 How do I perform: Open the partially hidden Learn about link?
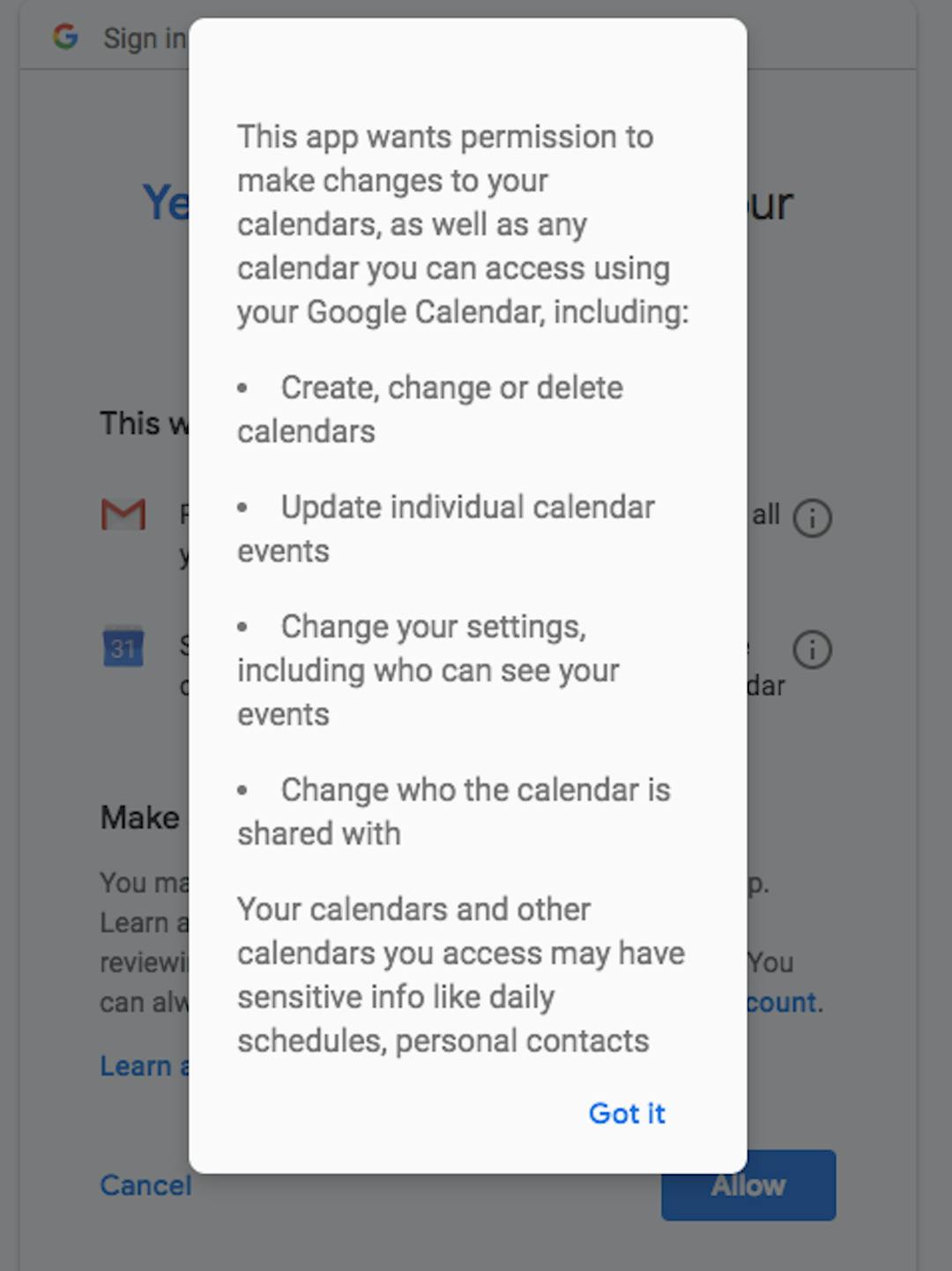[145, 1066]
